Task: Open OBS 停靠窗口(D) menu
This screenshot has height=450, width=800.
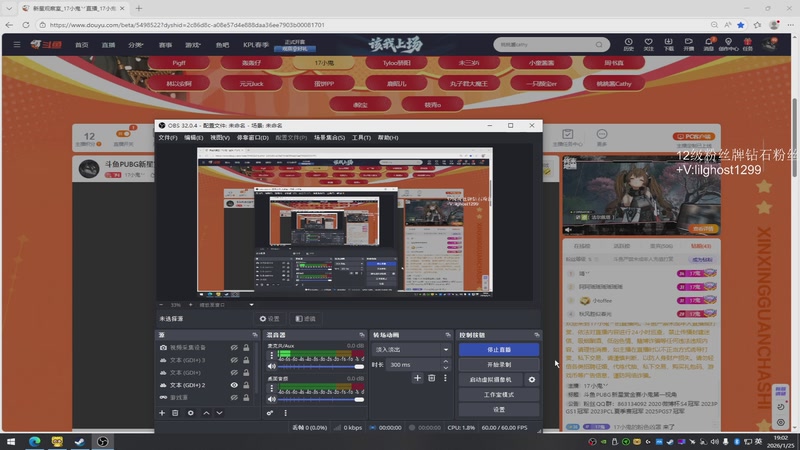Action: 253,138
